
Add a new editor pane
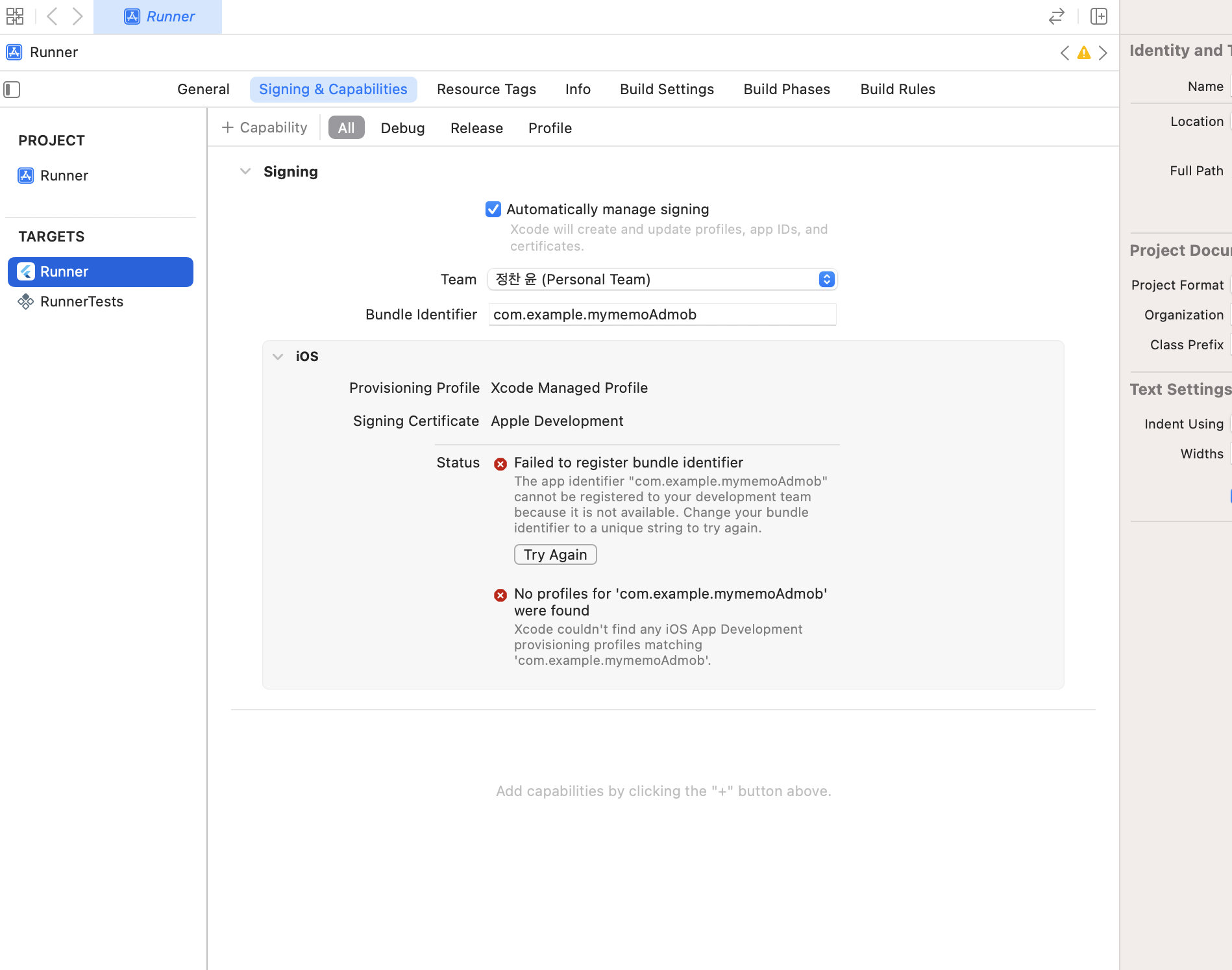[x=1099, y=16]
